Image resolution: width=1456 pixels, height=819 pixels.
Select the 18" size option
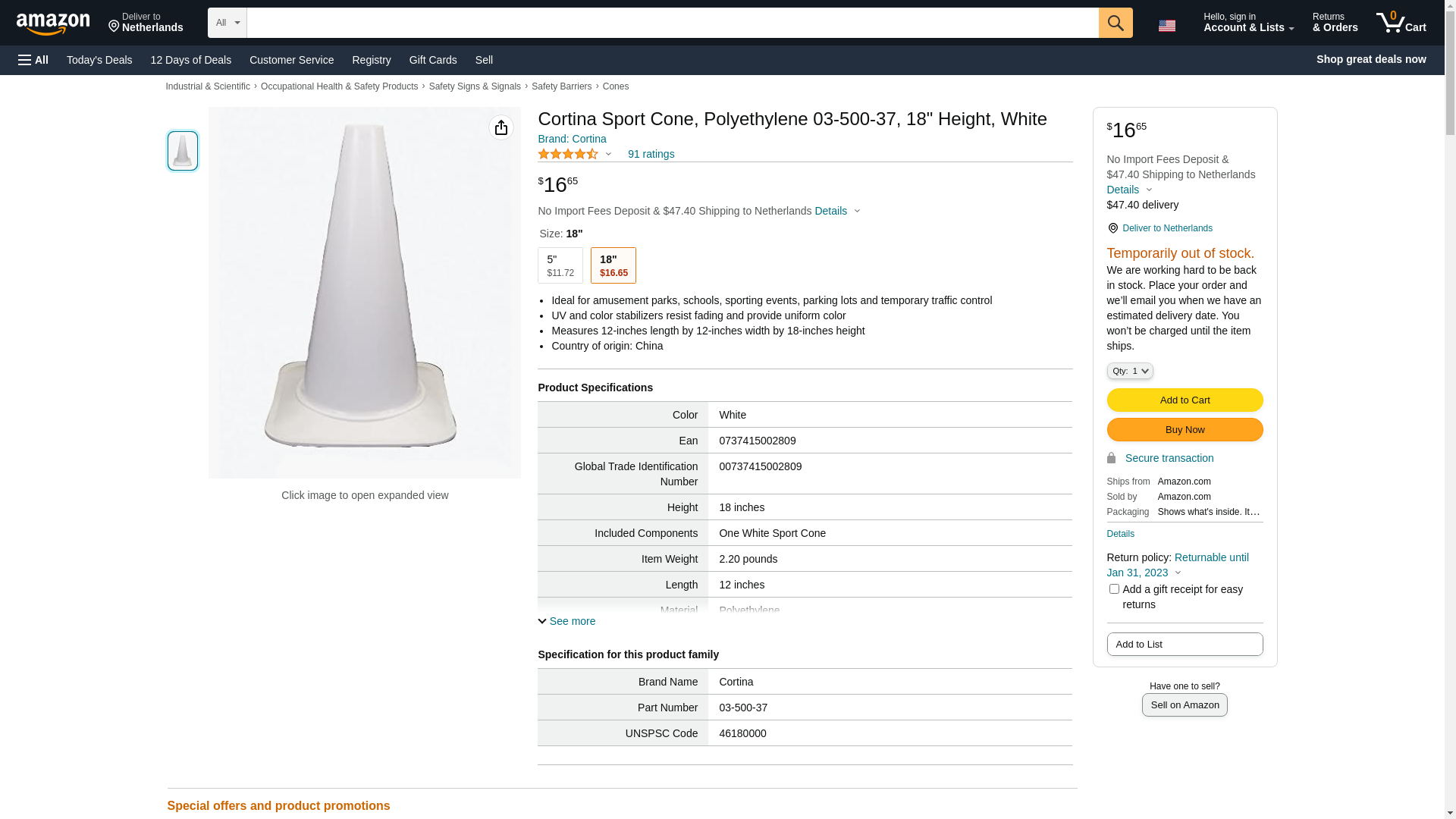613,265
